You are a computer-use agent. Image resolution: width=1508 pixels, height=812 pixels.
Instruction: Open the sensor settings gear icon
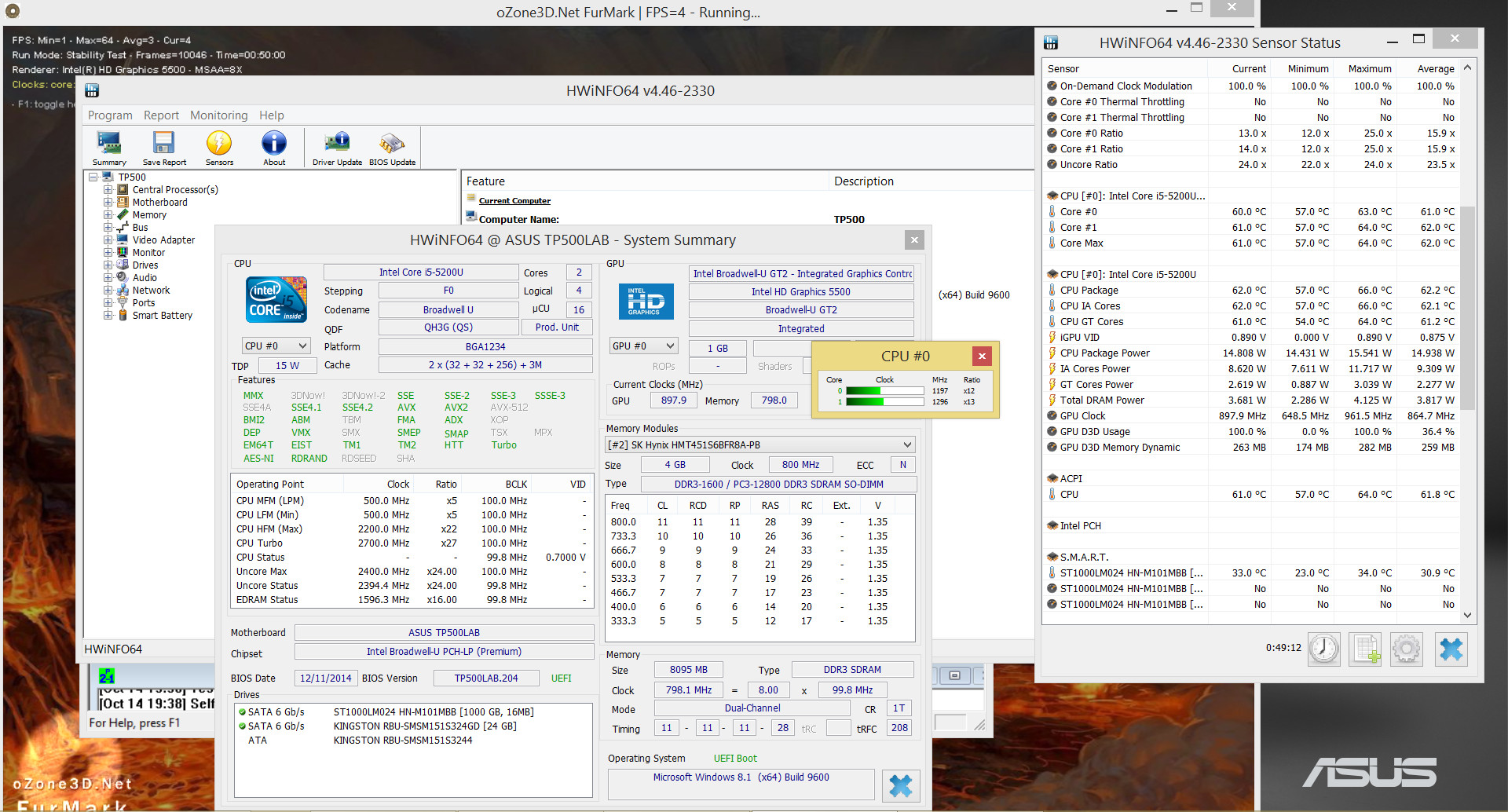coord(1406,649)
